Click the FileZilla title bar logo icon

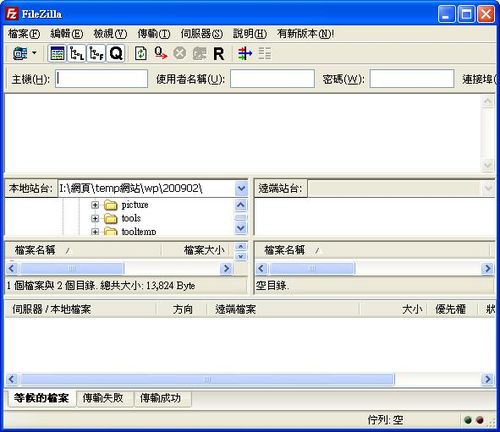pyautogui.click(x=12, y=14)
